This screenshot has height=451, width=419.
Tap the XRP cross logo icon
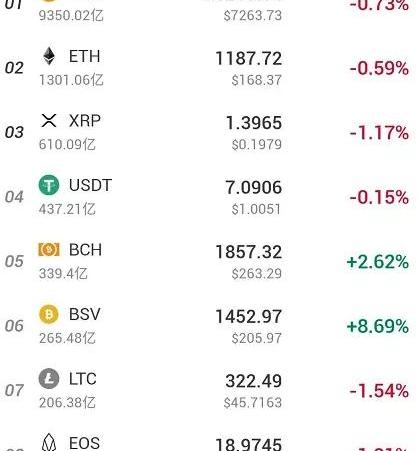click(49, 120)
